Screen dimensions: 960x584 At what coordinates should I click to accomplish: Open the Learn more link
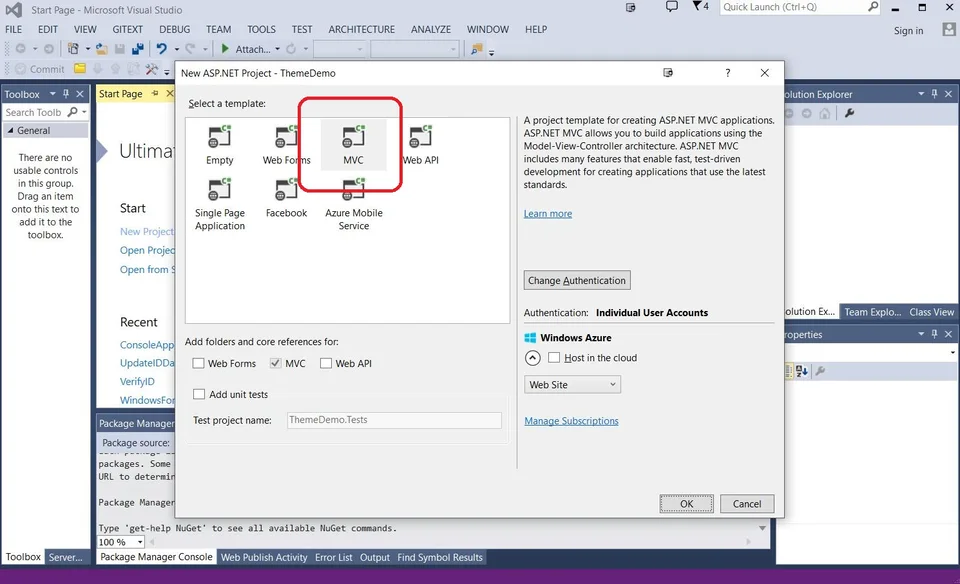tap(548, 214)
